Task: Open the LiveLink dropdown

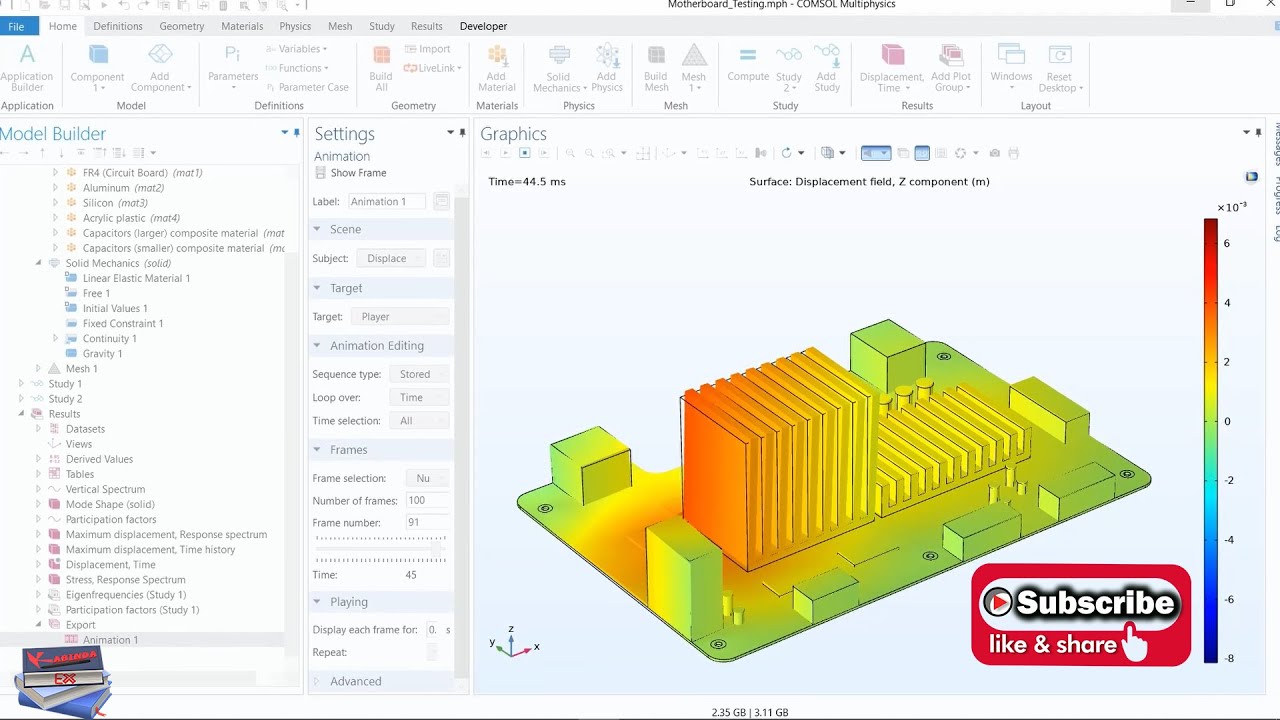Action: pos(432,68)
